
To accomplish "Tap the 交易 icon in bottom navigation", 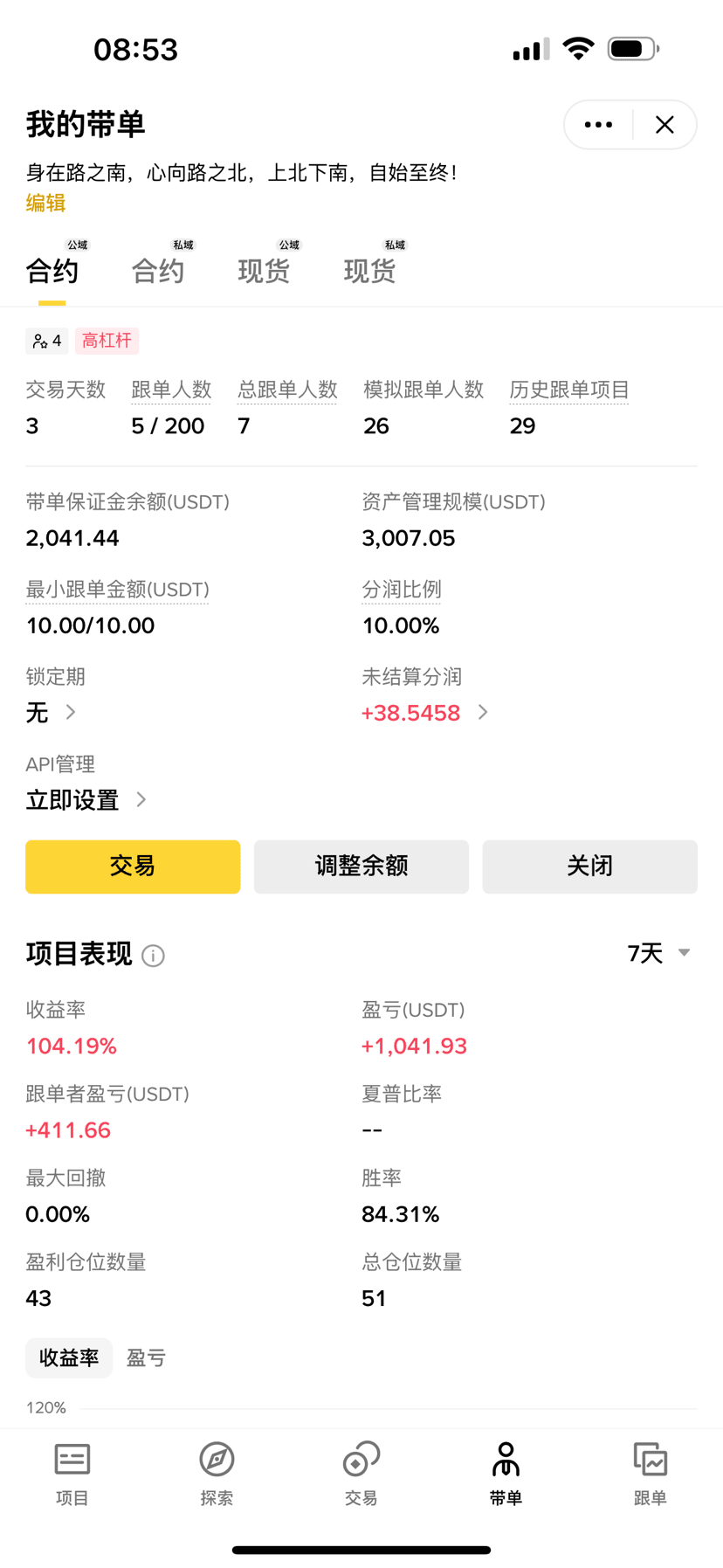I will (361, 1461).
